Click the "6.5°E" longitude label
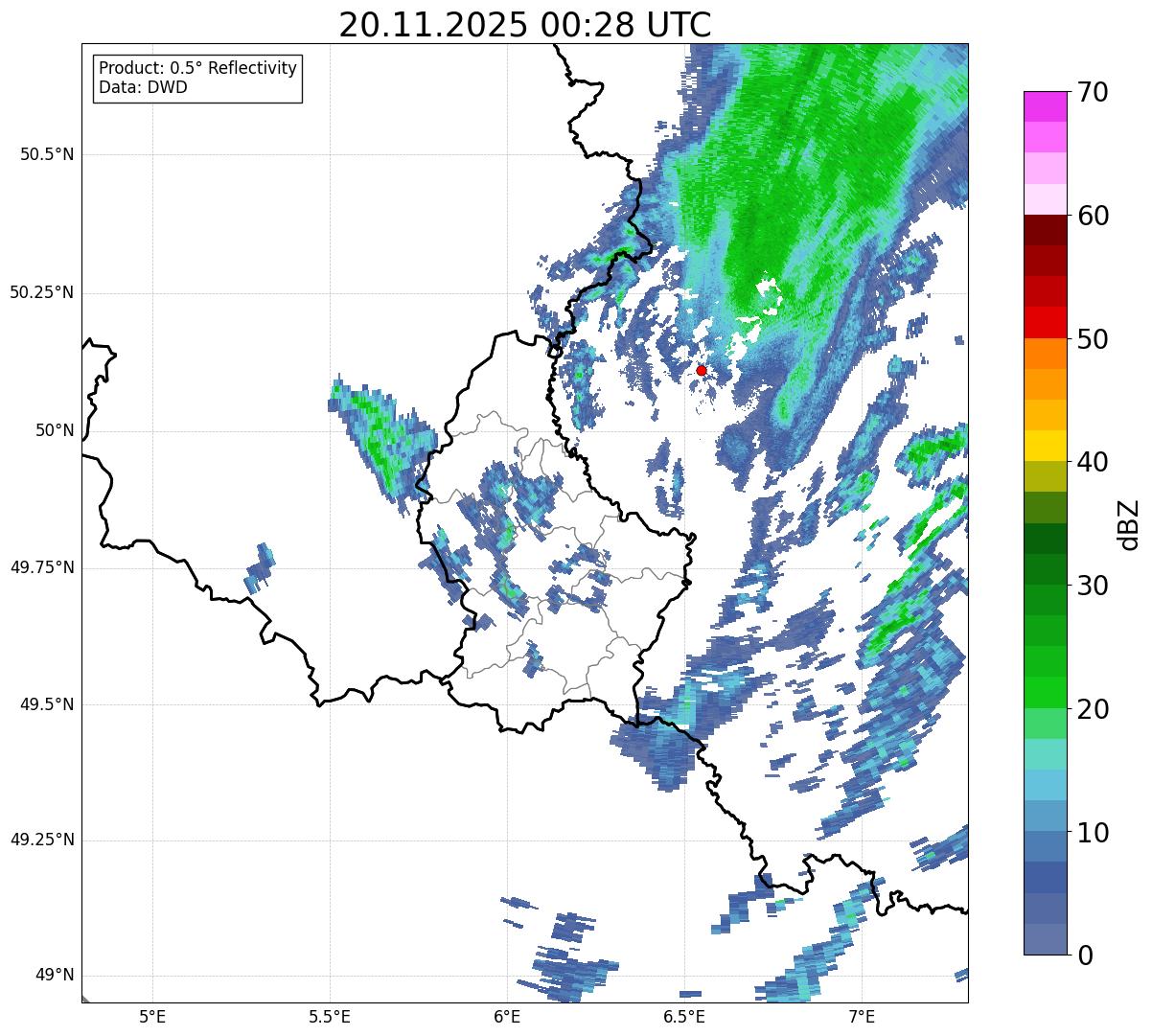Image resolution: width=1152 pixels, height=1036 pixels. (x=684, y=1016)
